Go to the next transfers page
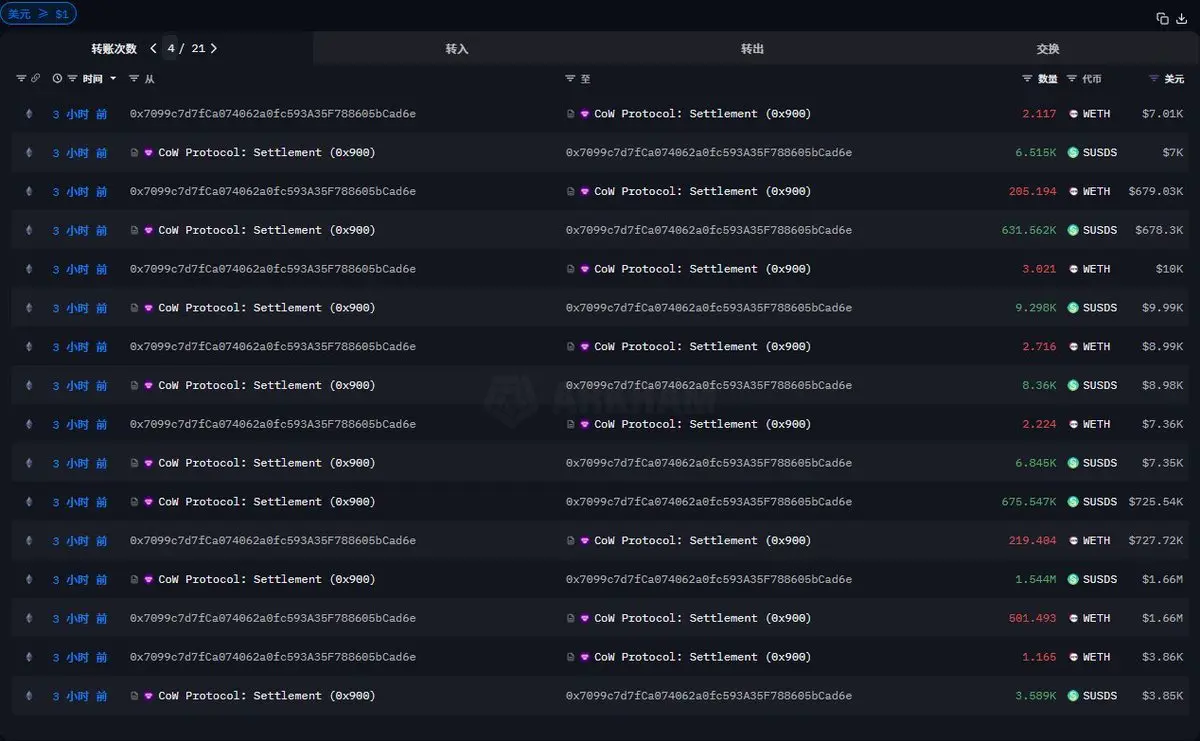The height and width of the screenshot is (741, 1200). 214,48
